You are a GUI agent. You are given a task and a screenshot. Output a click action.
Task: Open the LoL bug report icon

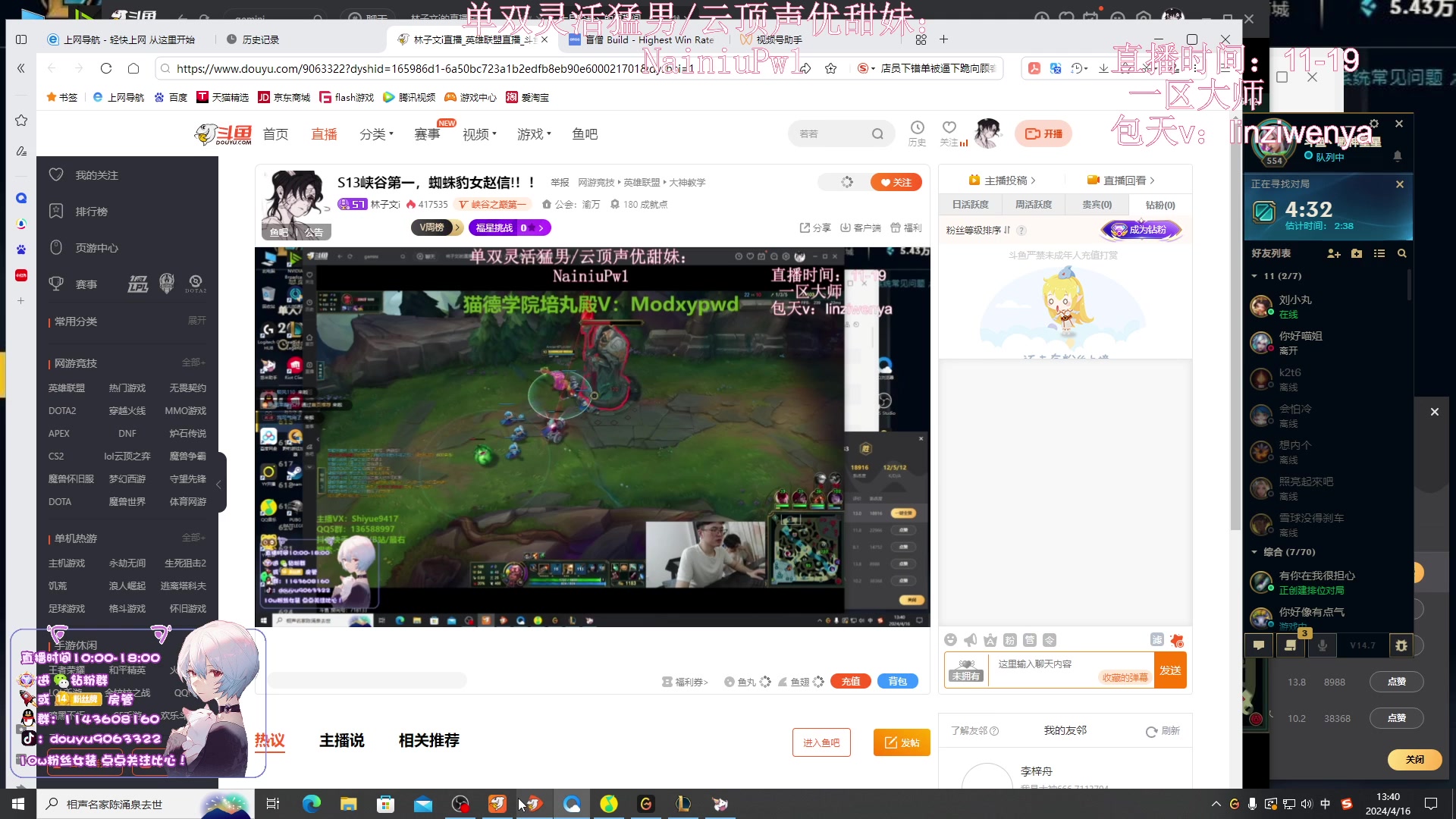(x=1401, y=645)
